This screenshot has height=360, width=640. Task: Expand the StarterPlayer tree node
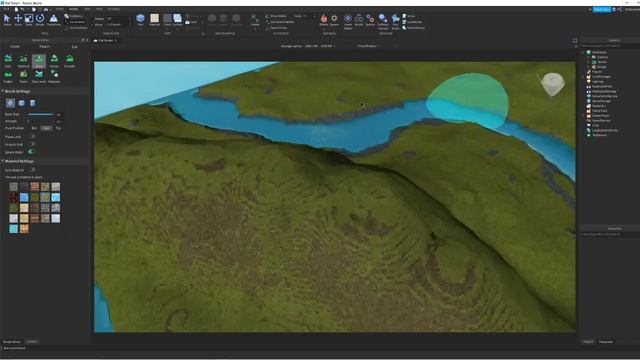(583, 116)
